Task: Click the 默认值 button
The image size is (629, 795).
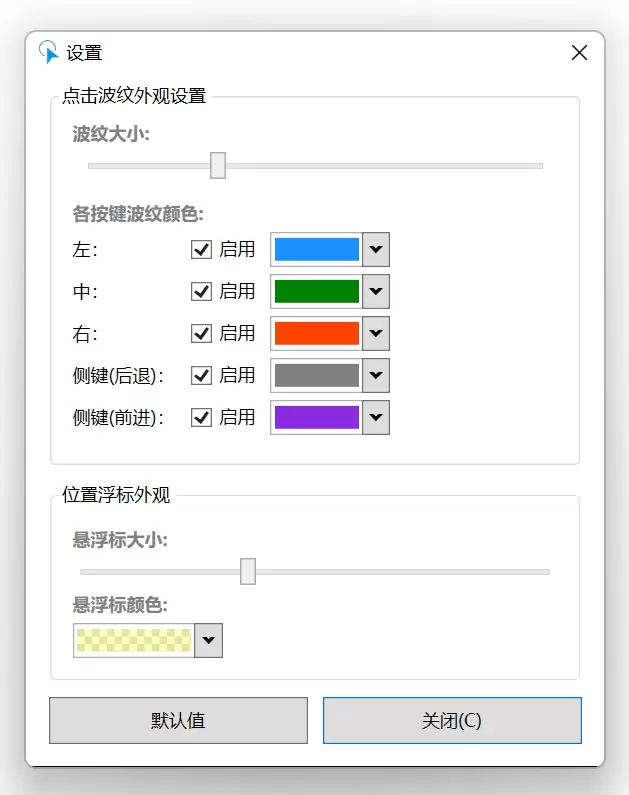Action: [178, 720]
